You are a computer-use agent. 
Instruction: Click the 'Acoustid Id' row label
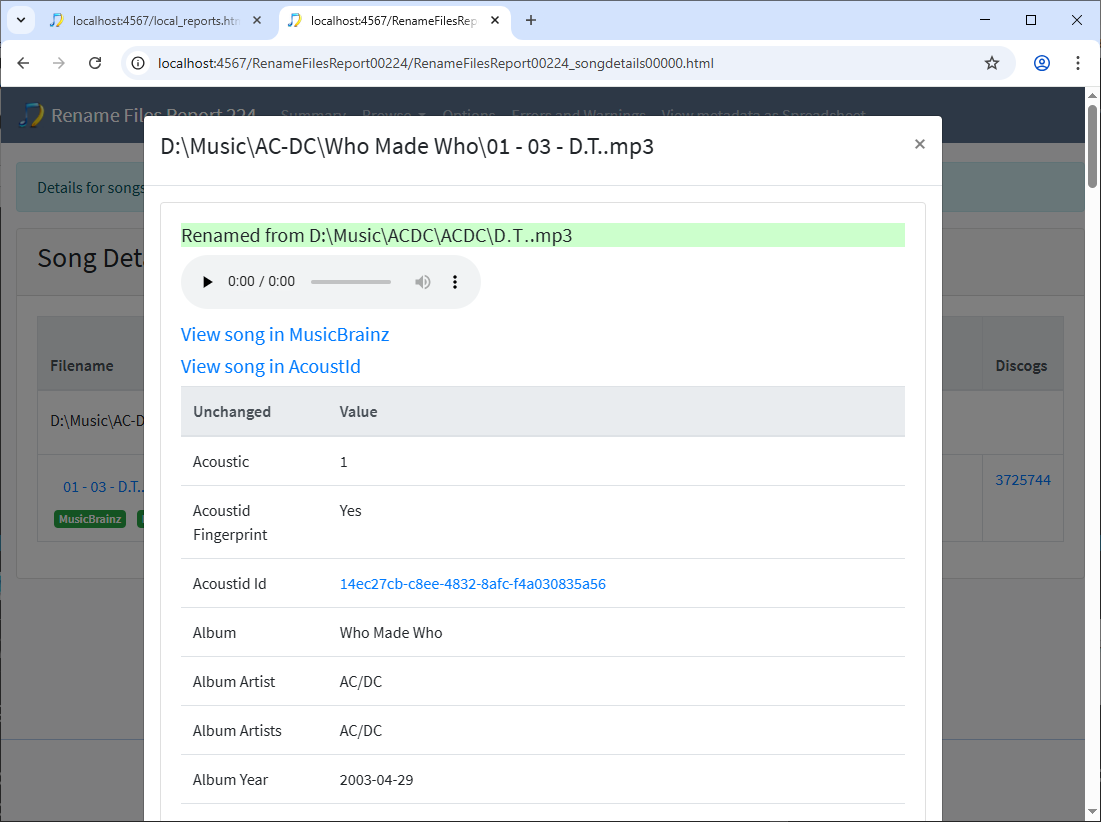pos(230,584)
